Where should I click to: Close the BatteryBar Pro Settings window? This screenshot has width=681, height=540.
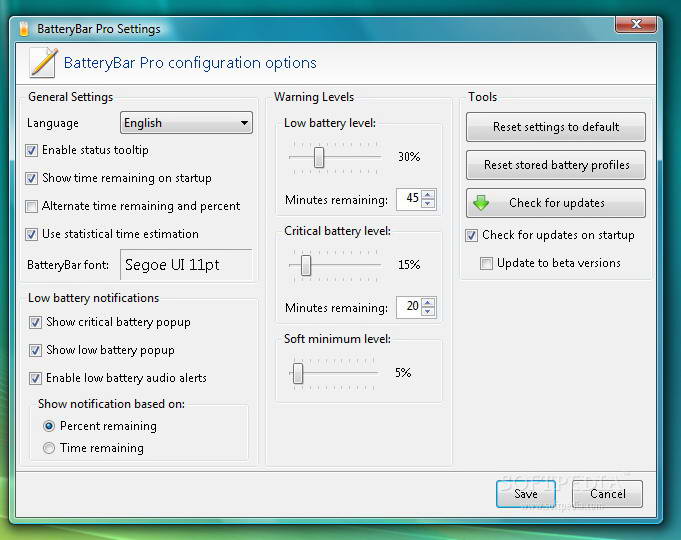pos(636,24)
